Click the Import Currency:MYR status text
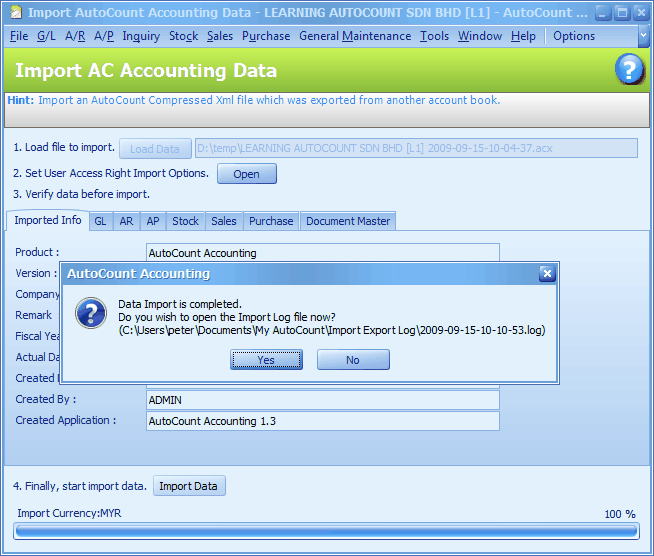Screen dimensions: 654x556 69,513
